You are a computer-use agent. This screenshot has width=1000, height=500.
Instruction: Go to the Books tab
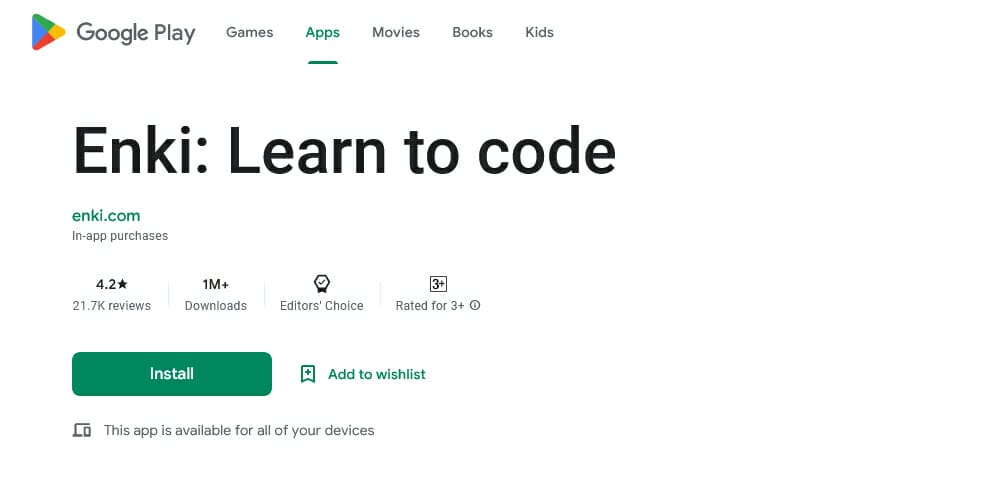pyautogui.click(x=473, y=32)
